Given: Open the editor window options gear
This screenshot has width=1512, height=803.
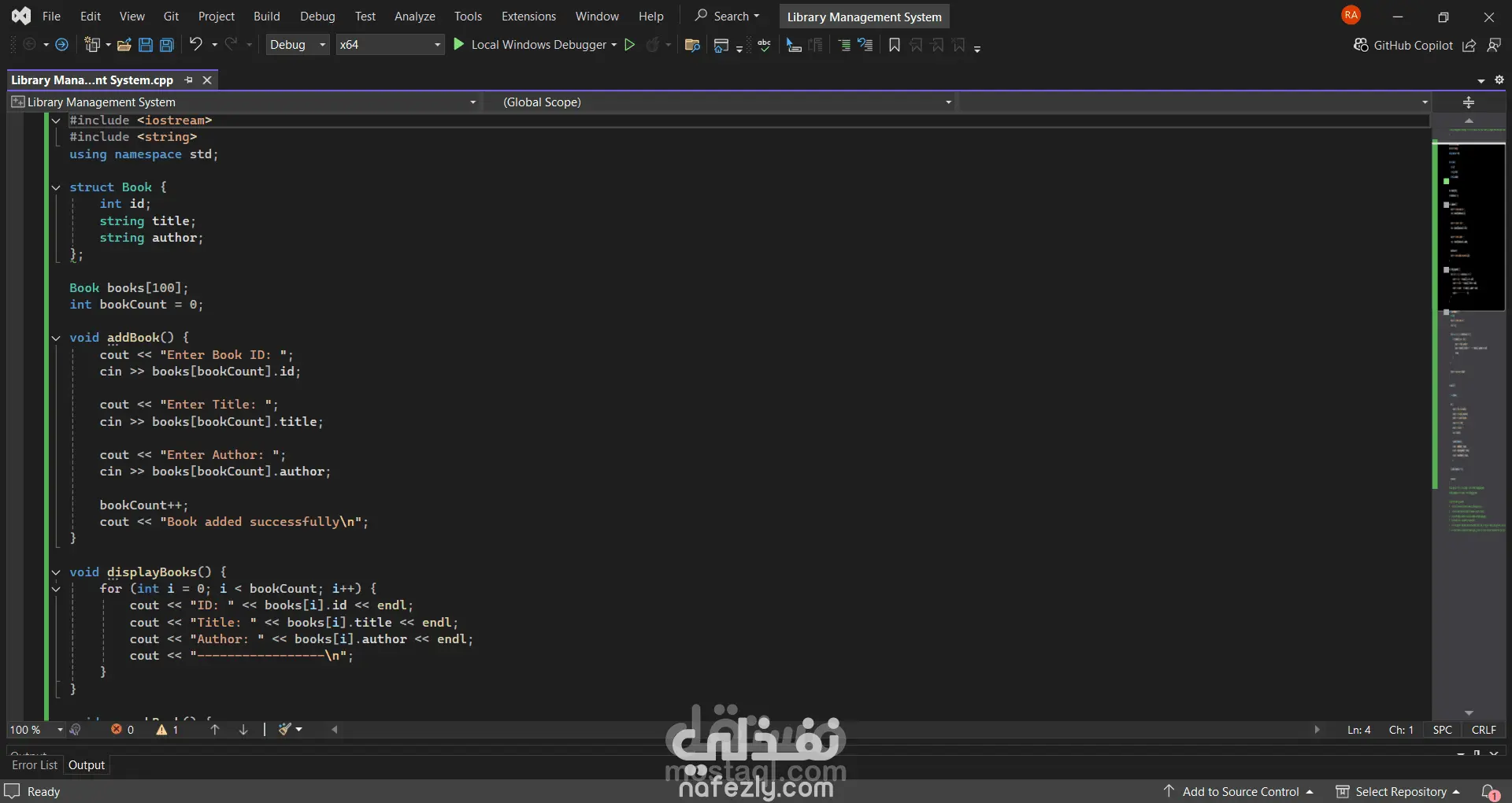Looking at the screenshot, I should coord(1499,80).
